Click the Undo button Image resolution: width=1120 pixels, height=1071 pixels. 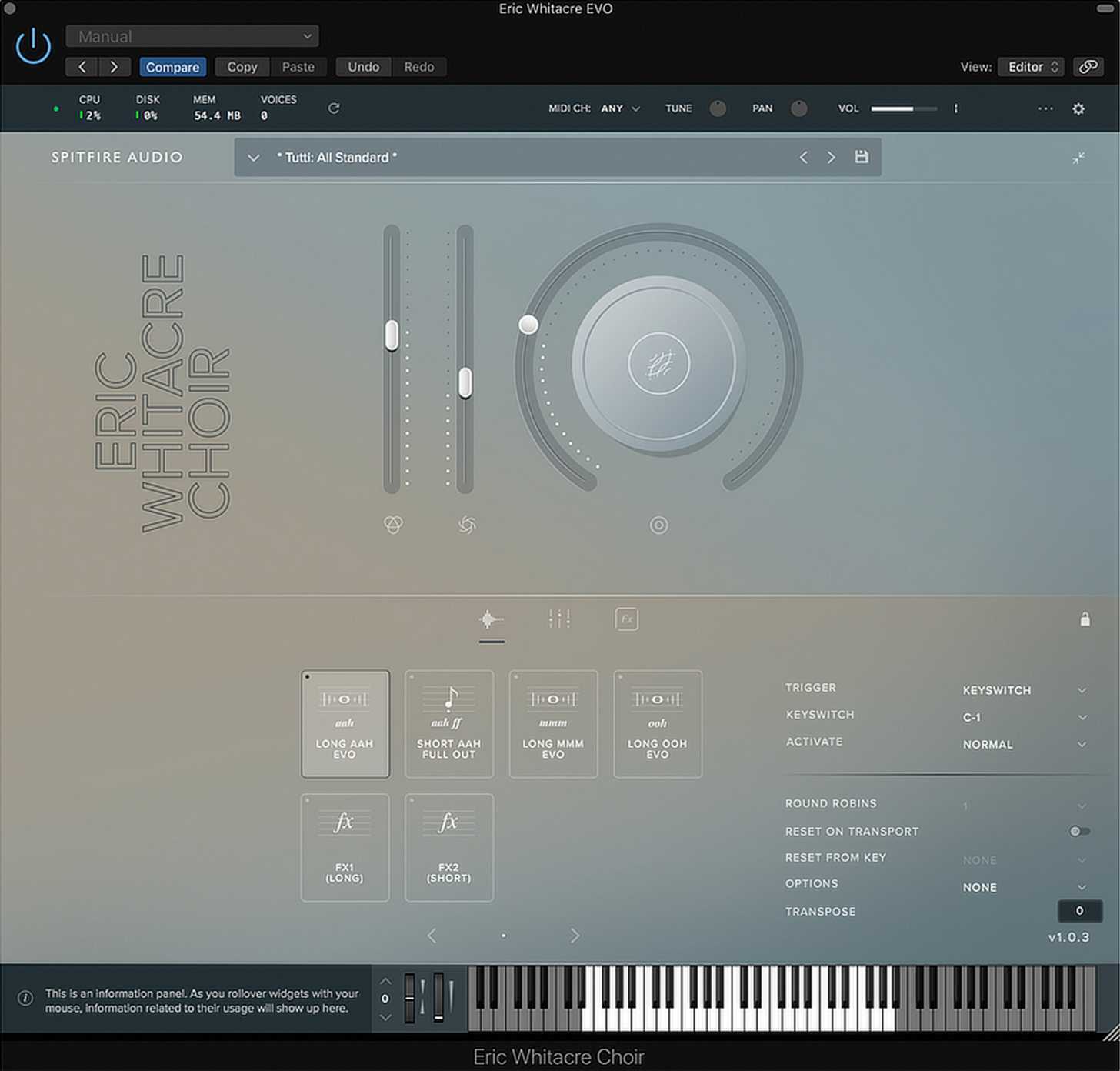363,67
